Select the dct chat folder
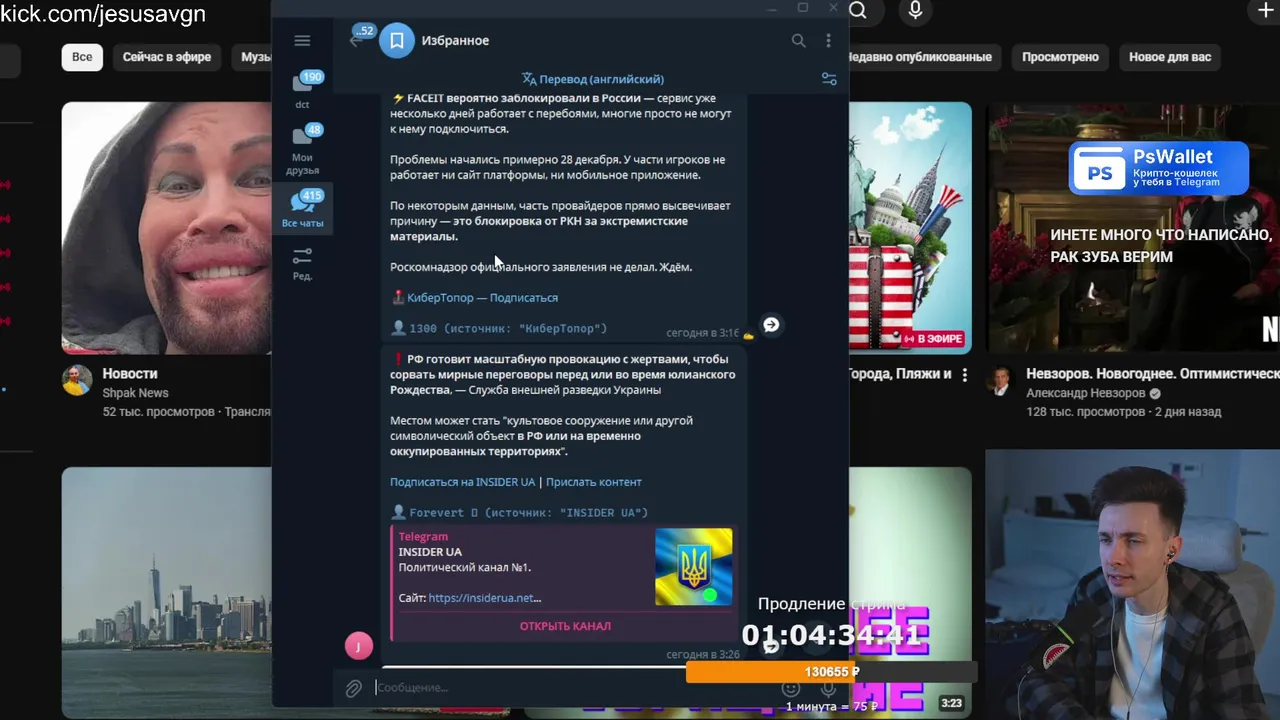The image size is (1280, 720). 302,90
